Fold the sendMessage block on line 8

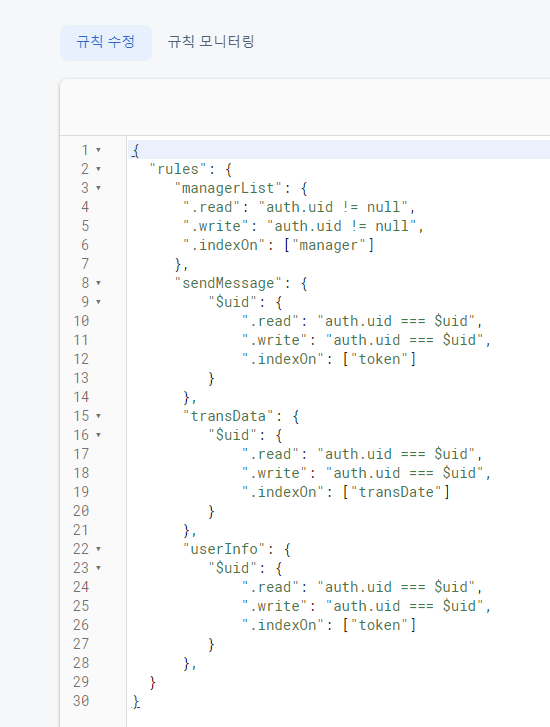coord(98,283)
